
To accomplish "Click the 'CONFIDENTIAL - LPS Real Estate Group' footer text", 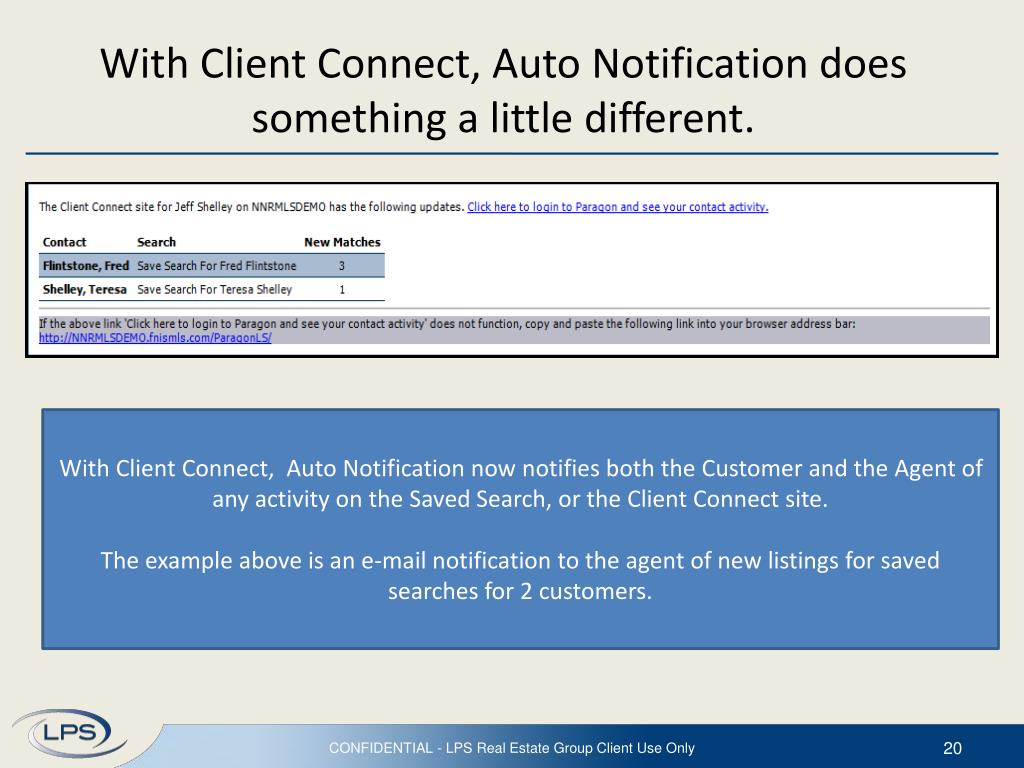I will pos(511,748).
